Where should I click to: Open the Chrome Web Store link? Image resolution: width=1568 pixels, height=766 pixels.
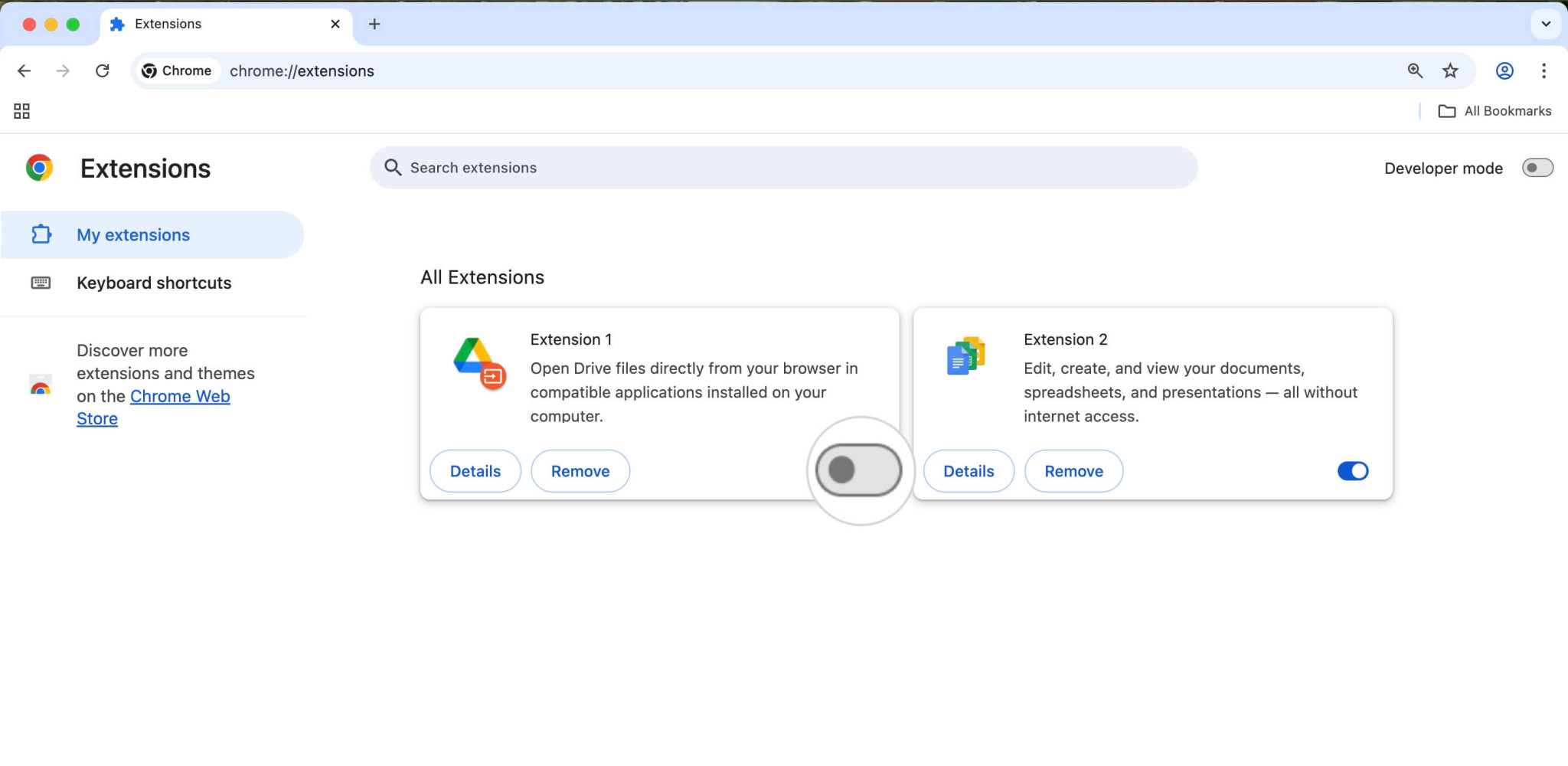(x=180, y=397)
